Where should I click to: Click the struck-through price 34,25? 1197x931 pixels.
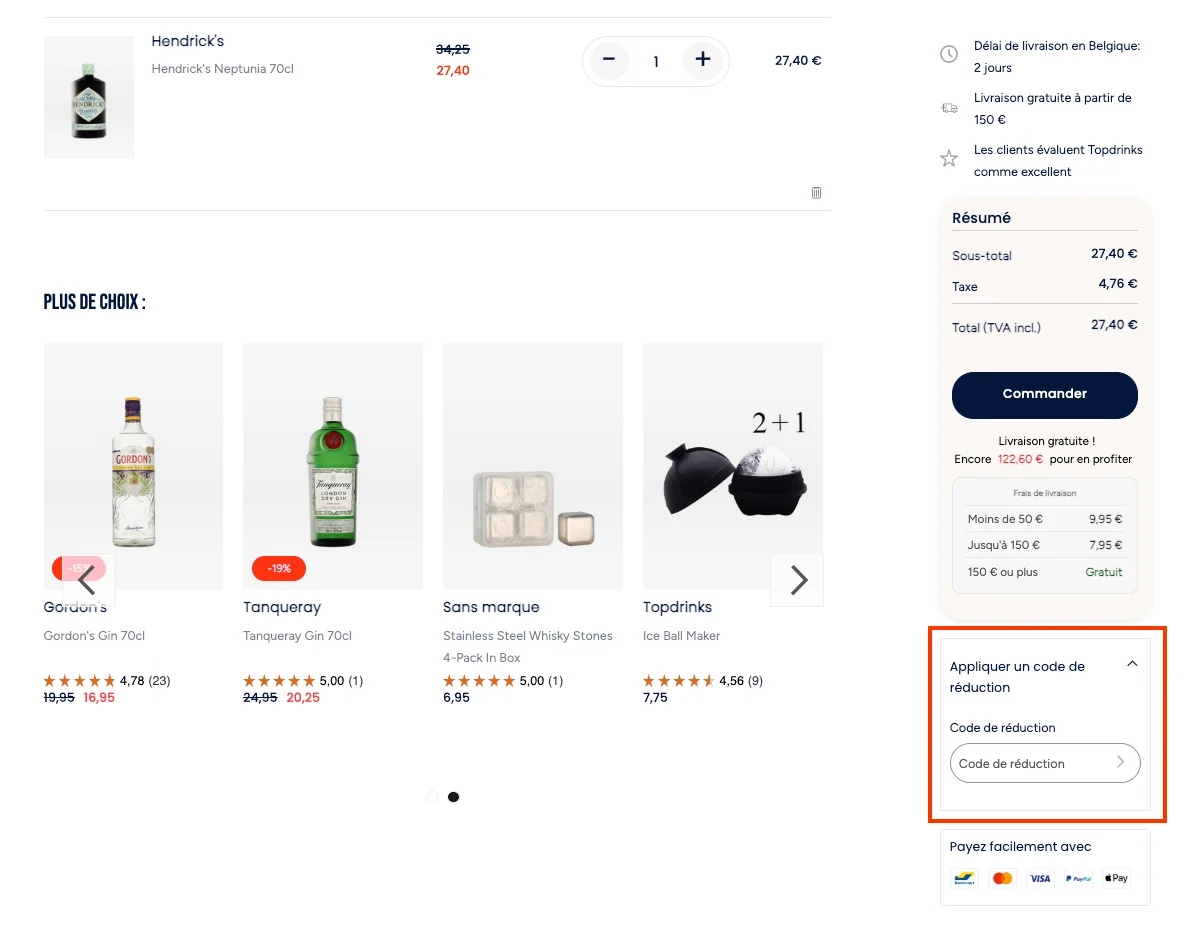click(x=453, y=50)
